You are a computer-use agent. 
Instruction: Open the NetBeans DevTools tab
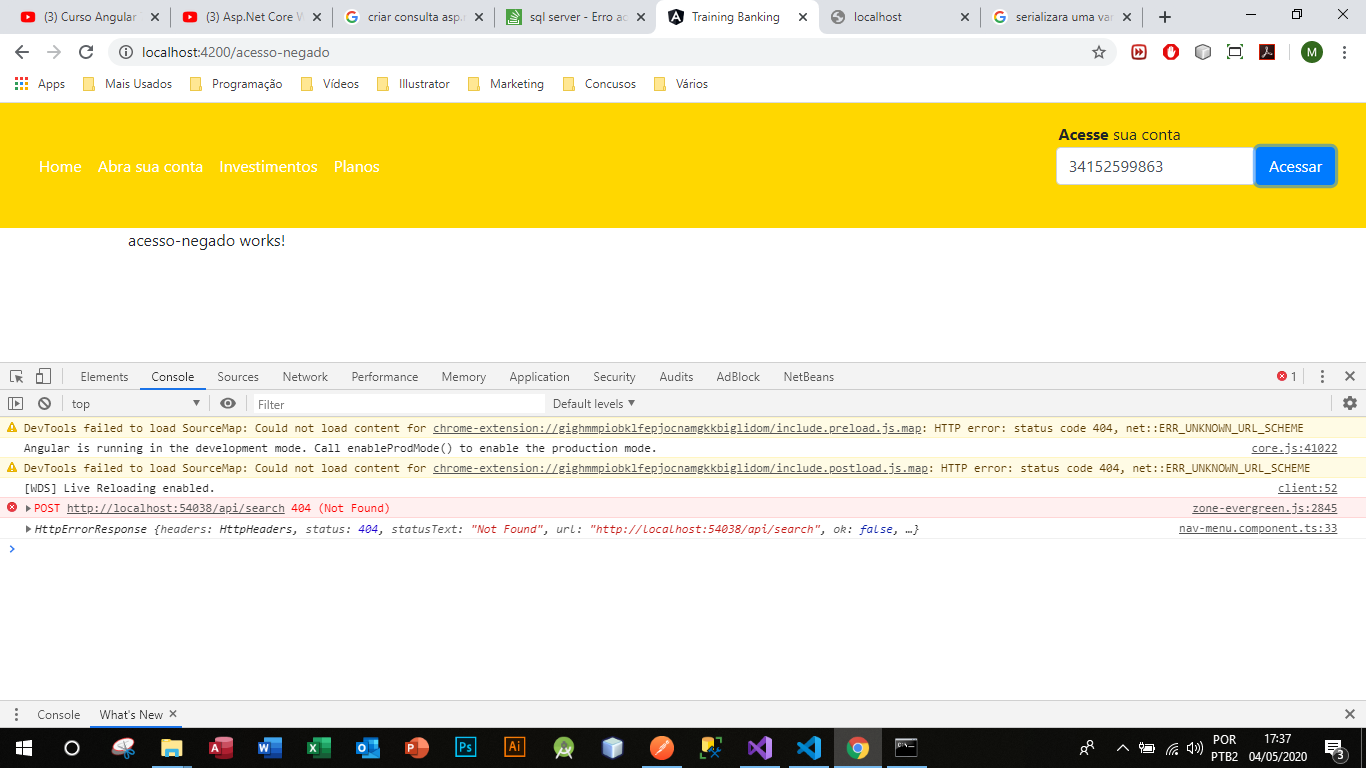(808, 377)
